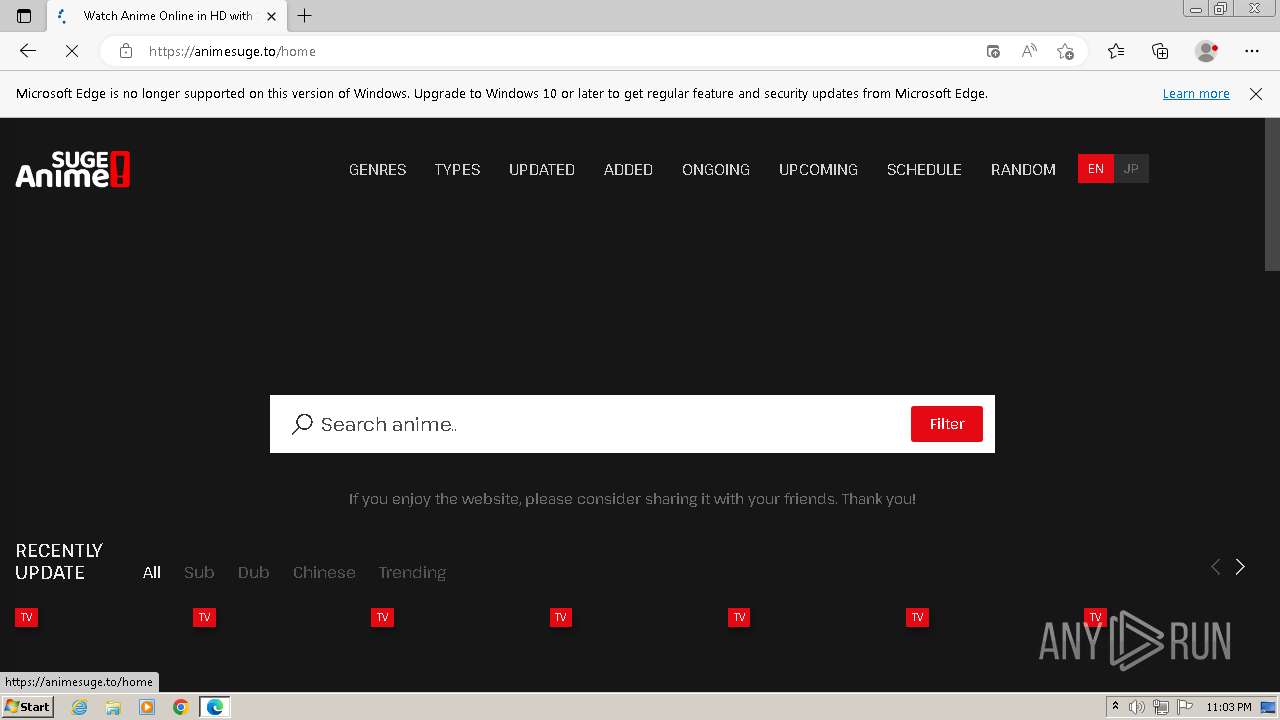Select the Dub tab

(x=253, y=572)
